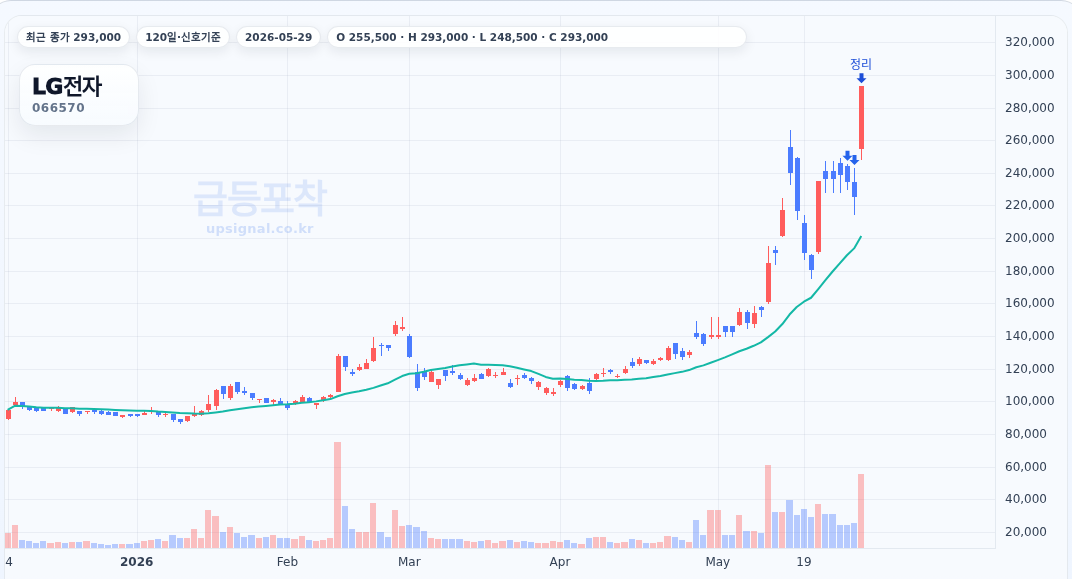Click the tallest volume bar in February
This screenshot has height=579, width=1072.
click(337, 495)
